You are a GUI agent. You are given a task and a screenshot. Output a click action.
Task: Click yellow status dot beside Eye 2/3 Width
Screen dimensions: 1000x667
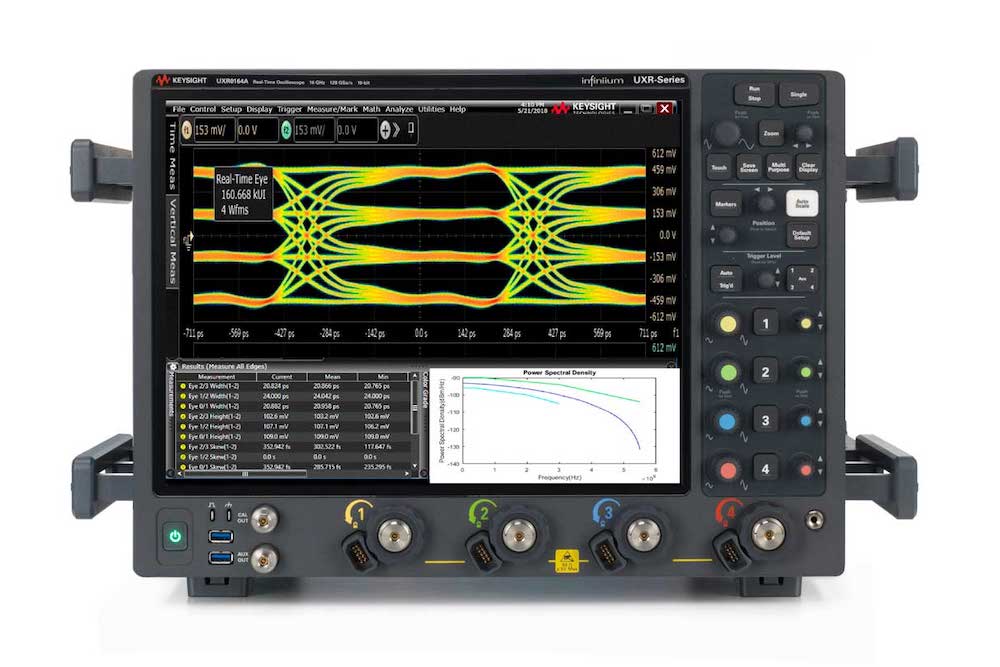coord(183,384)
